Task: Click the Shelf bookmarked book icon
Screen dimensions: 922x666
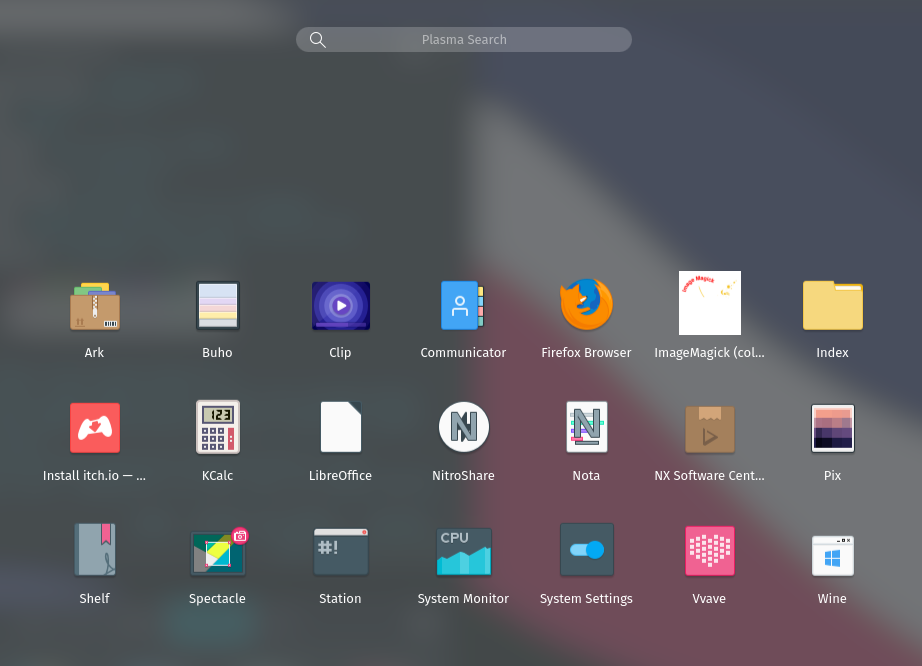Action: 95,550
